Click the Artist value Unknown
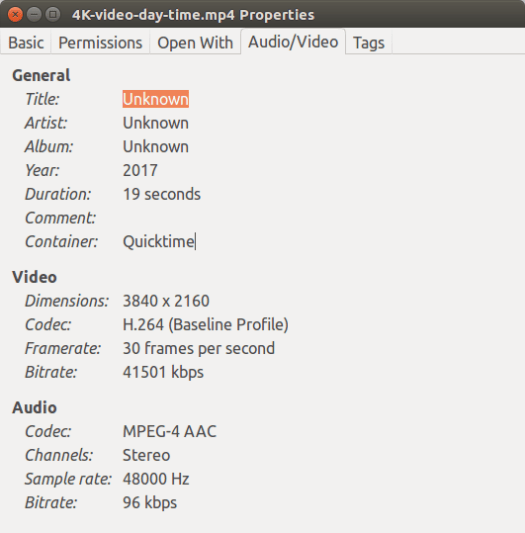 click(x=156, y=123)
